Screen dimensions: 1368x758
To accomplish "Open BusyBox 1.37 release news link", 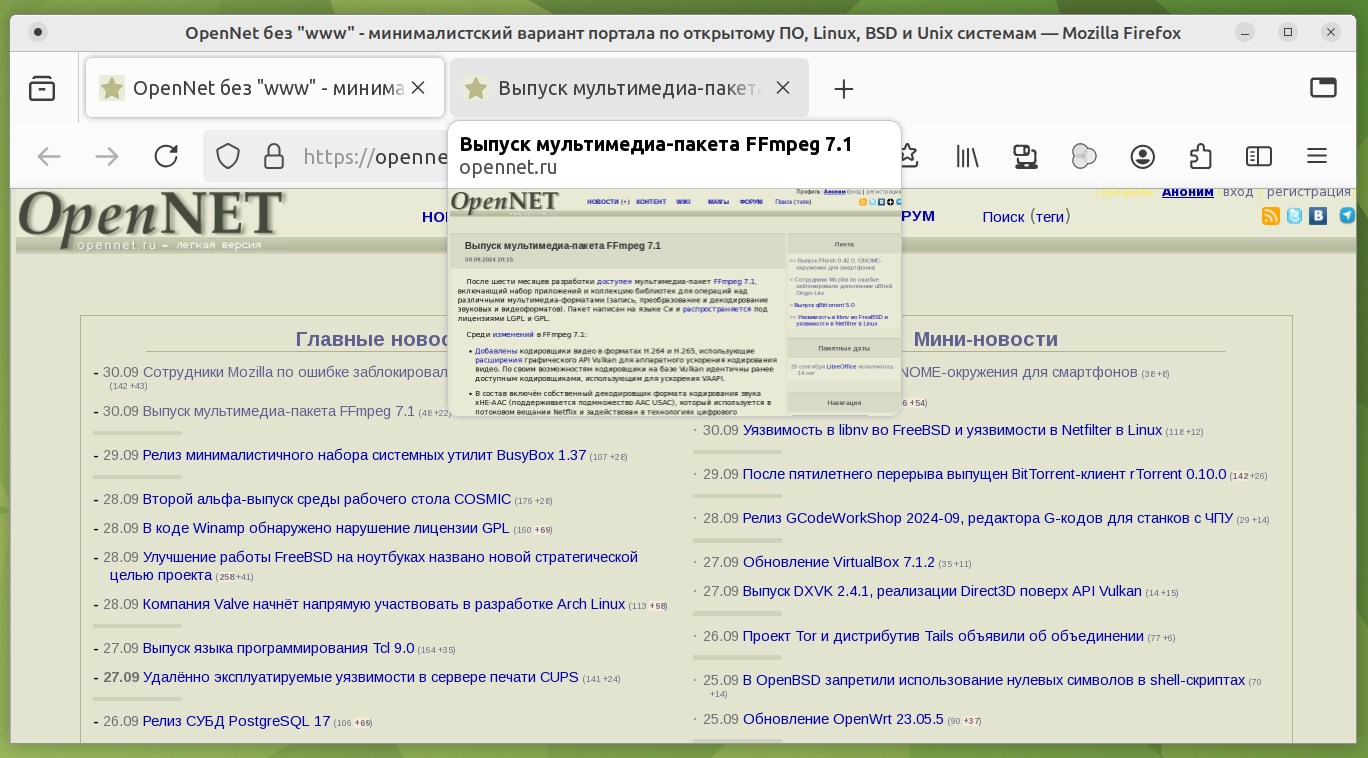I will pyautogui.click(x=364, y=455).
